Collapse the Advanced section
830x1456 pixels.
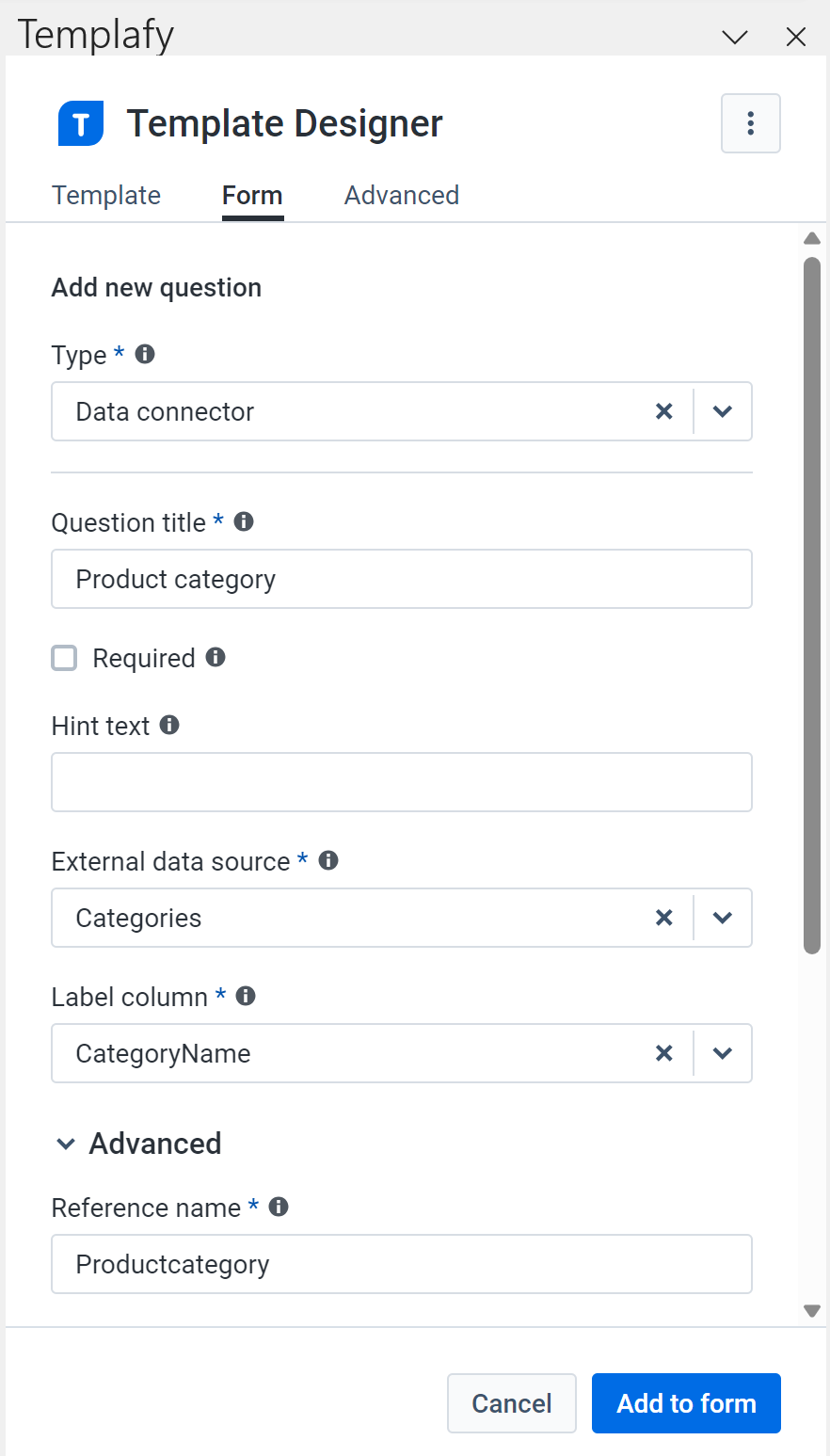tap(66, 1144)
